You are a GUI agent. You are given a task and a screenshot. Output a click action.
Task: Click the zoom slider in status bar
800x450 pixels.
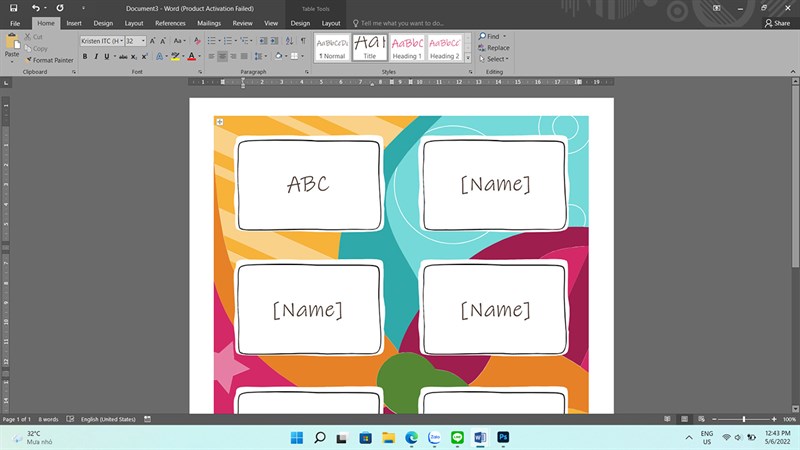pos(743,419)
